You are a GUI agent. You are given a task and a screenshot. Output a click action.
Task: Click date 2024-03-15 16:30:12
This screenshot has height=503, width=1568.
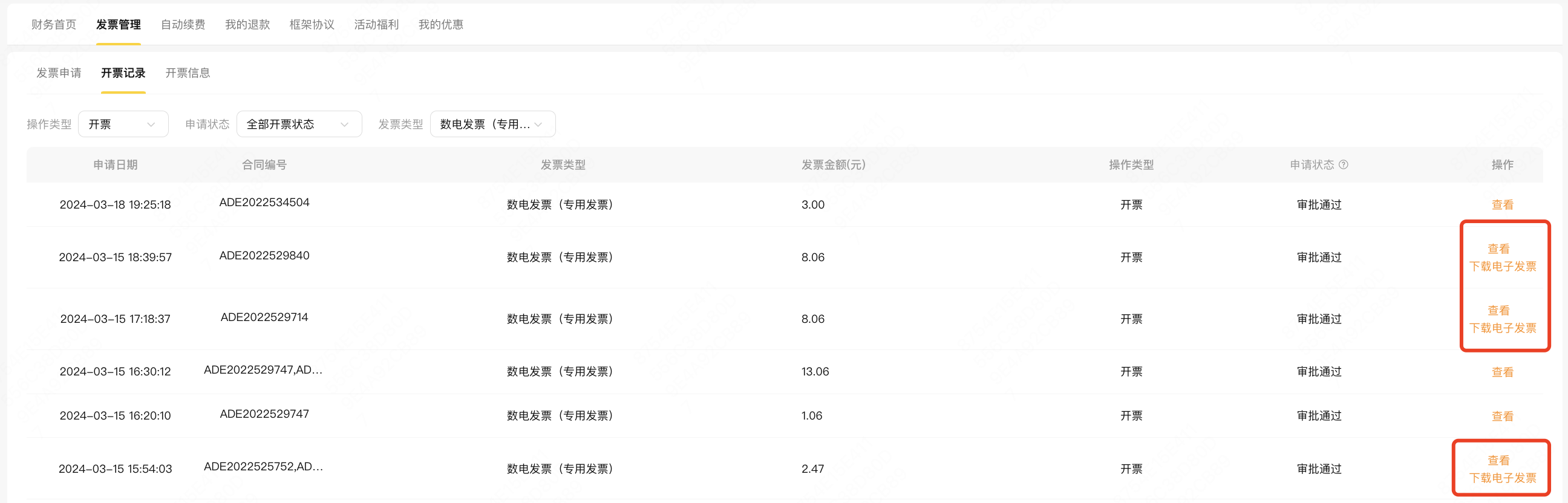(115, 372)
